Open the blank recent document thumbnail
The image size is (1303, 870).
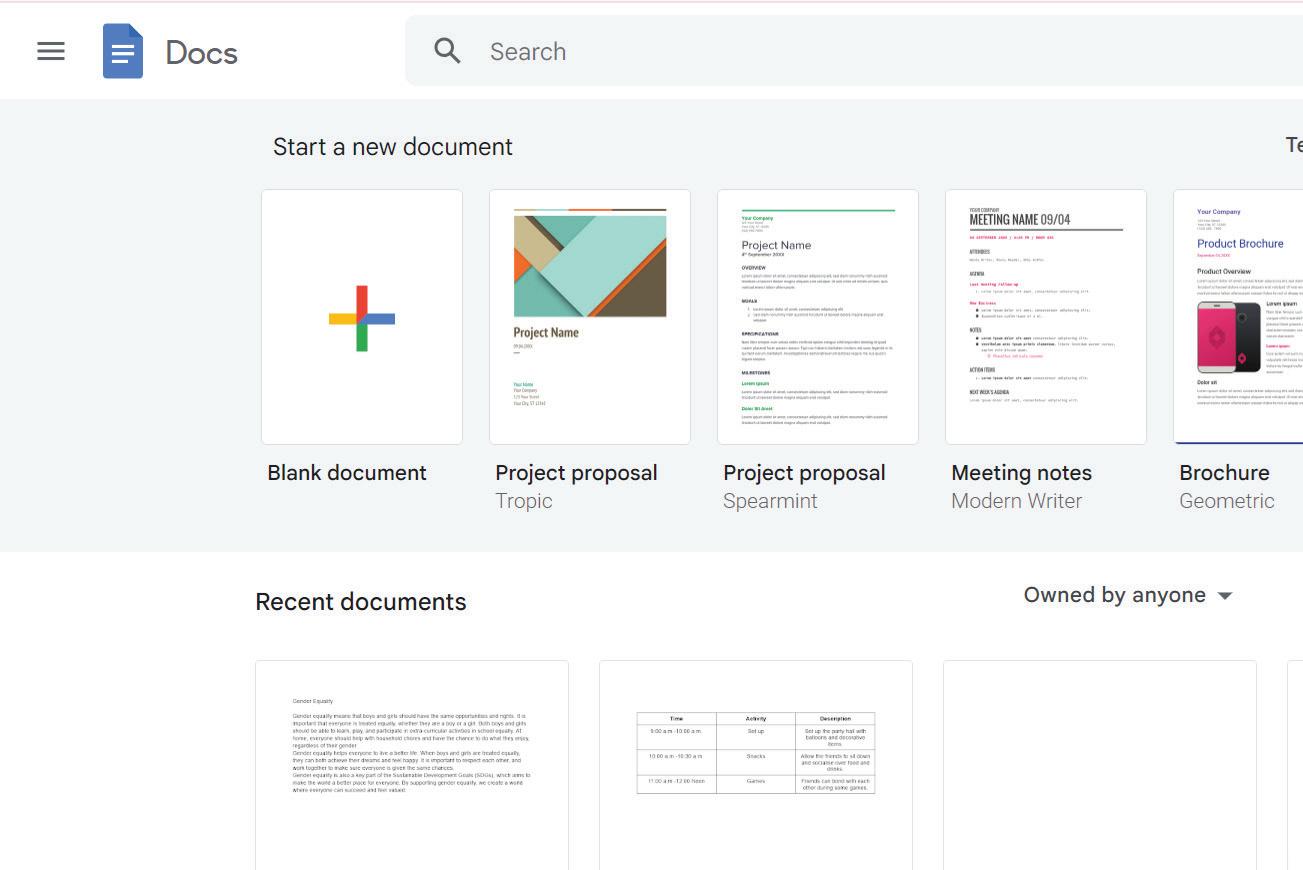pos(1100,765)
